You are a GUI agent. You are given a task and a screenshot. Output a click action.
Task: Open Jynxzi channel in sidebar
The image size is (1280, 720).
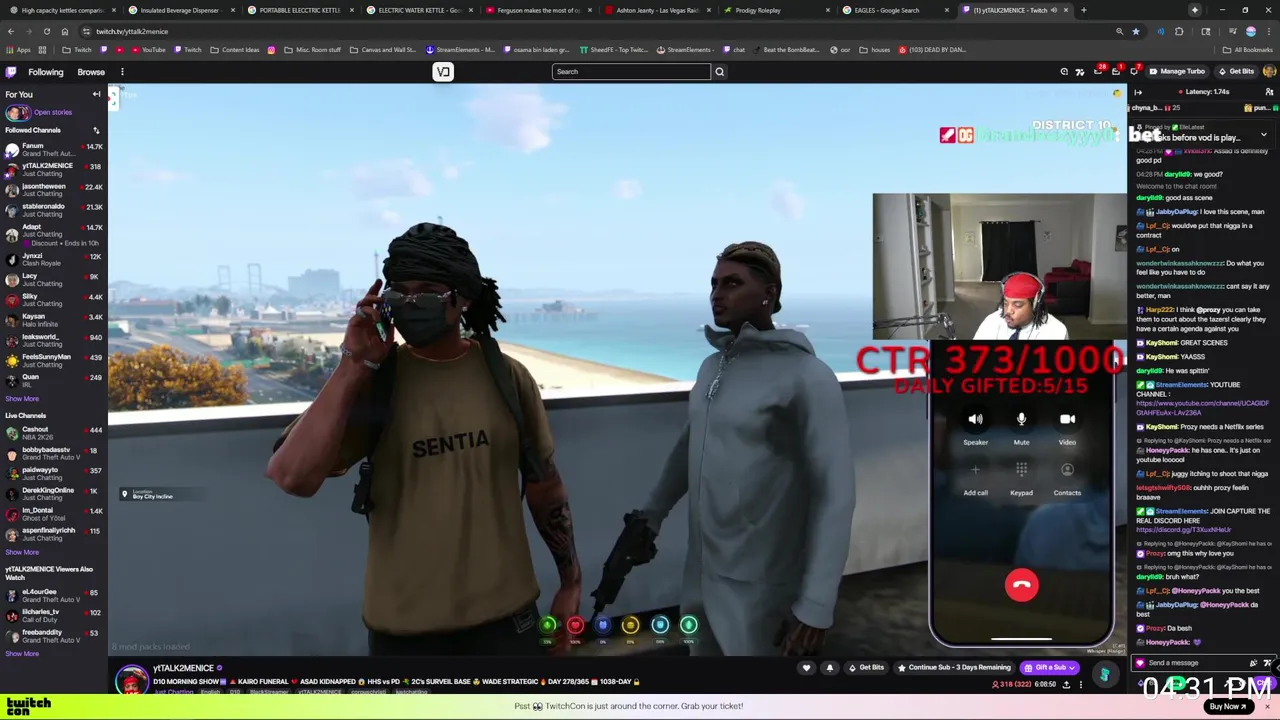tap(52, 259)
